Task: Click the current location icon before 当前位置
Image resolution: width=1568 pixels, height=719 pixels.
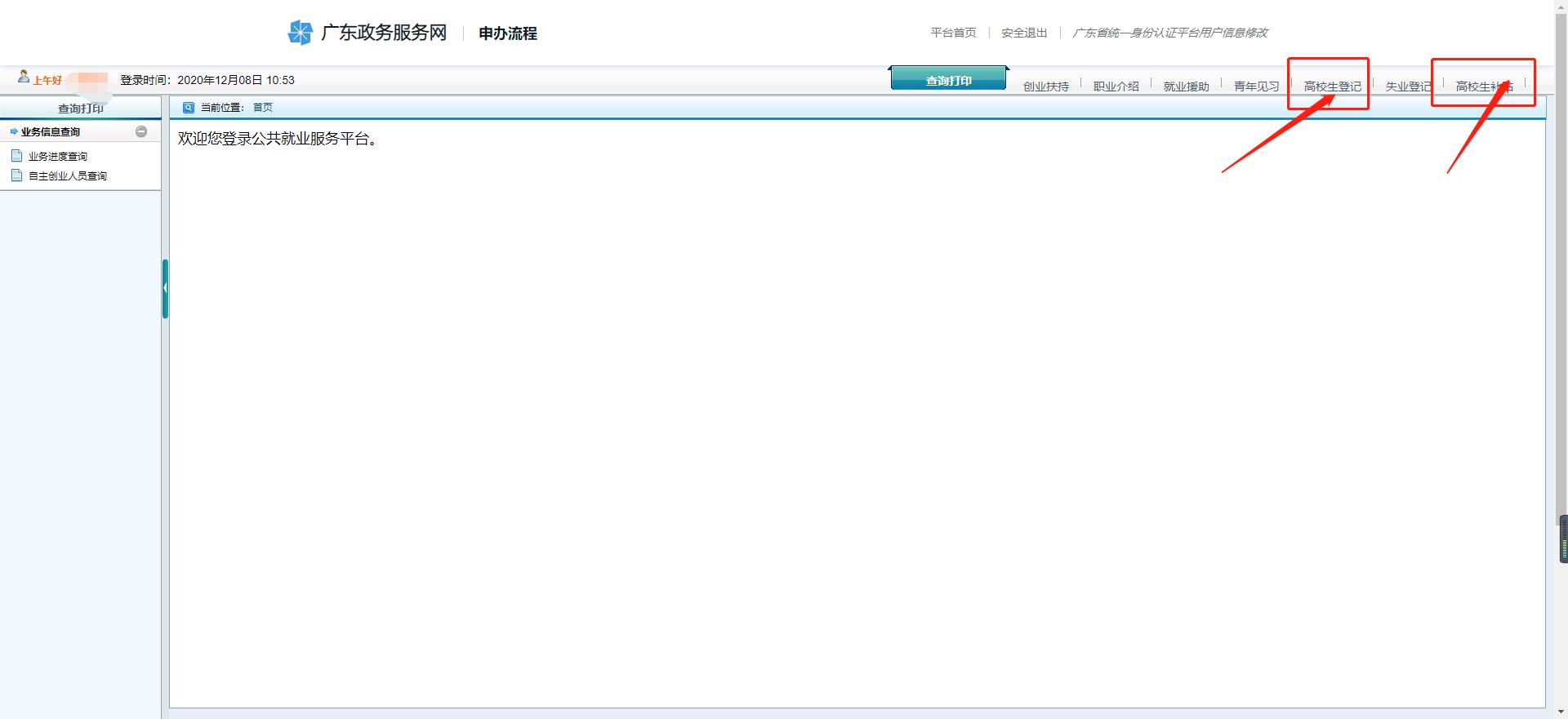Action: coord(189,108)
